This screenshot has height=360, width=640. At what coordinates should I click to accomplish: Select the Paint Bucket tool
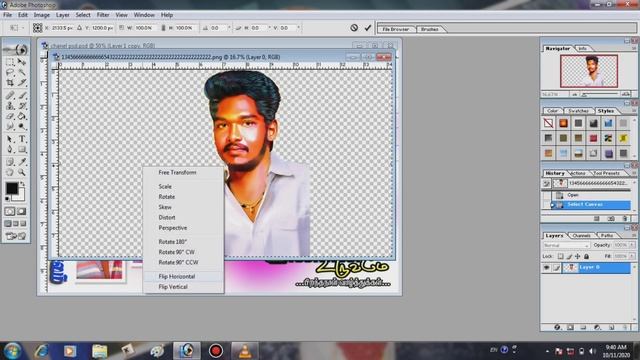click(x=22, y=116)
